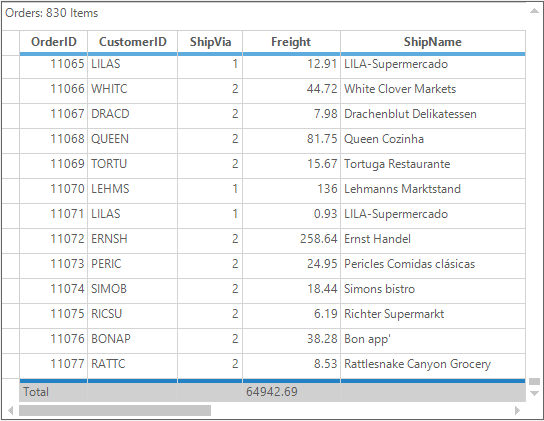Select row header for order 11065
The height and width of the screenshot is (421, 544).
tap(10, 67)
